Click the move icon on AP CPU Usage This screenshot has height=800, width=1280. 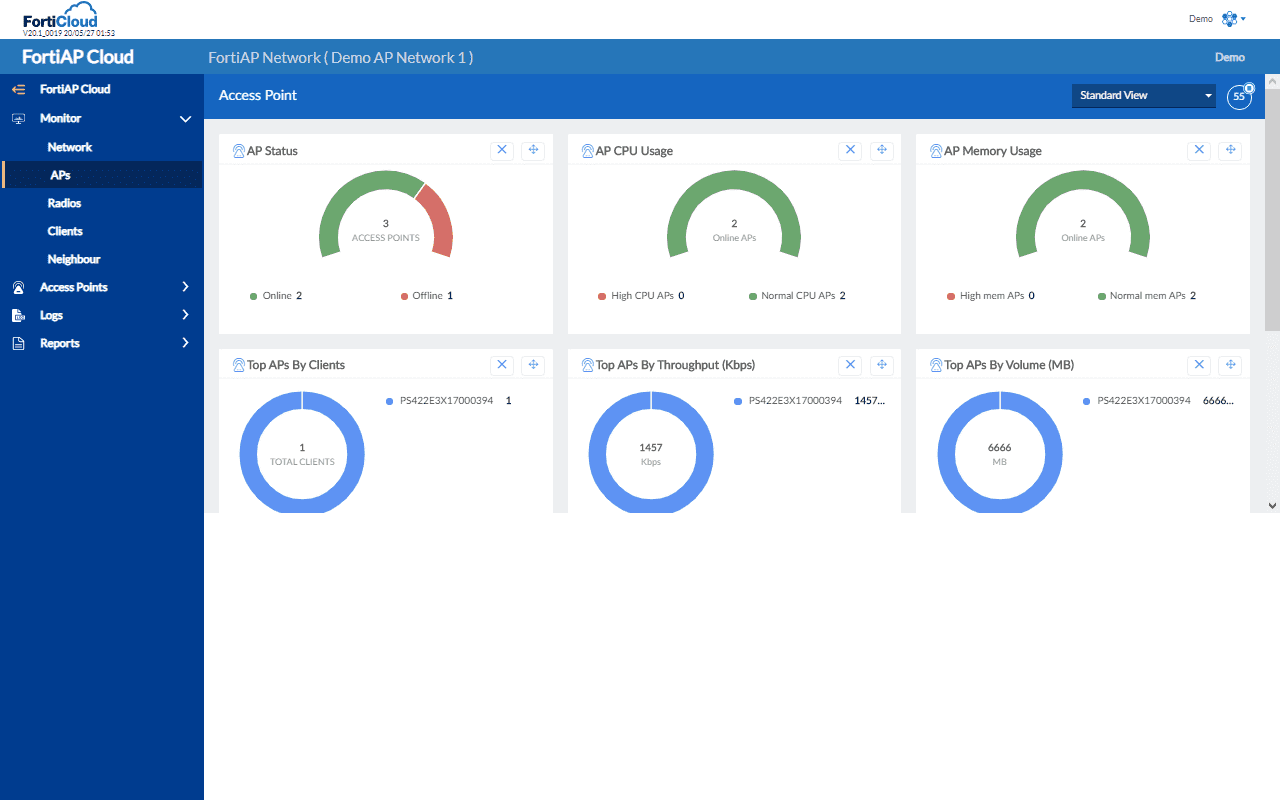point(881,150)
